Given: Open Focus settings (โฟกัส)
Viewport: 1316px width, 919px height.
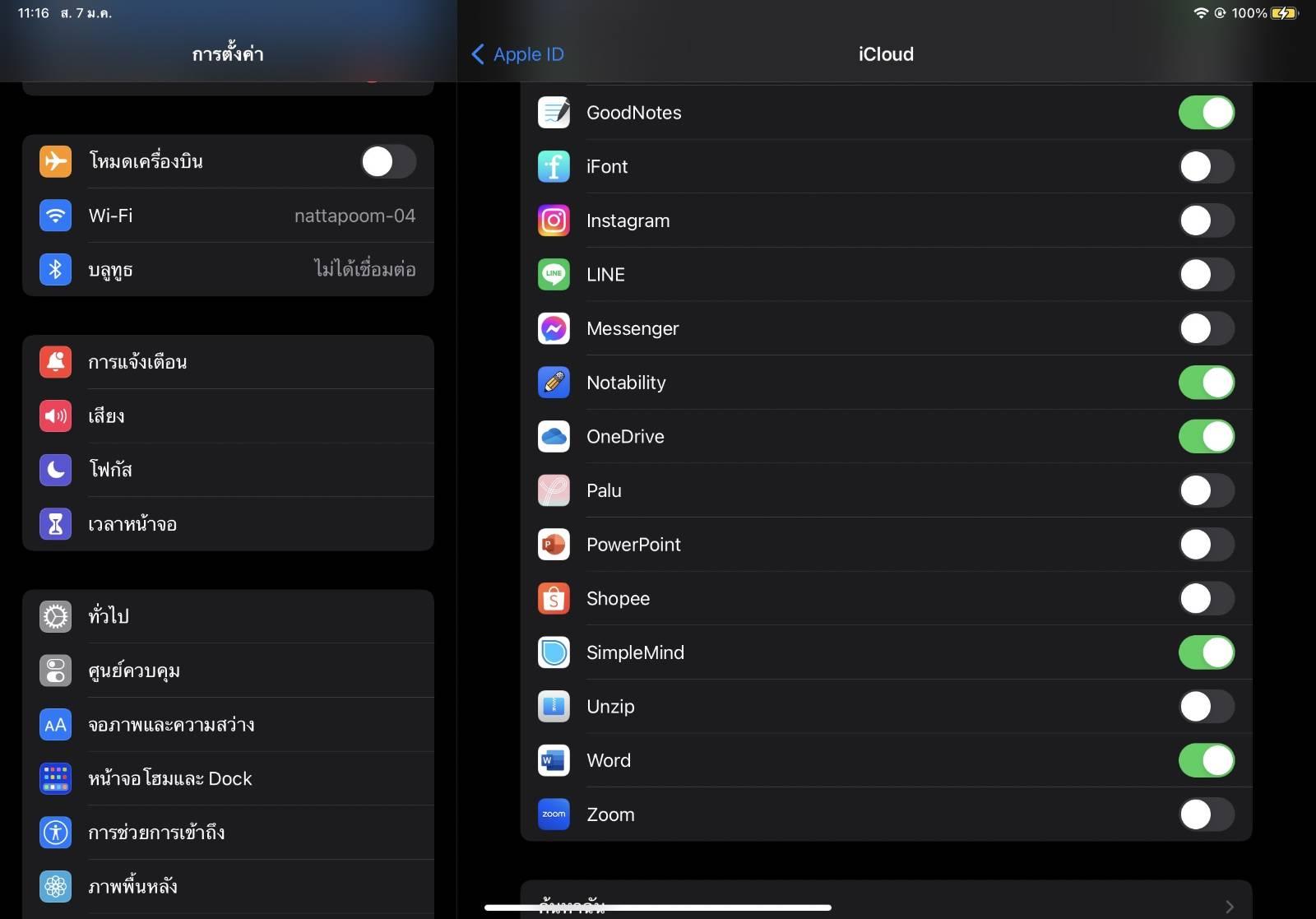Looking at the screenshot, I should coord(228,470).
